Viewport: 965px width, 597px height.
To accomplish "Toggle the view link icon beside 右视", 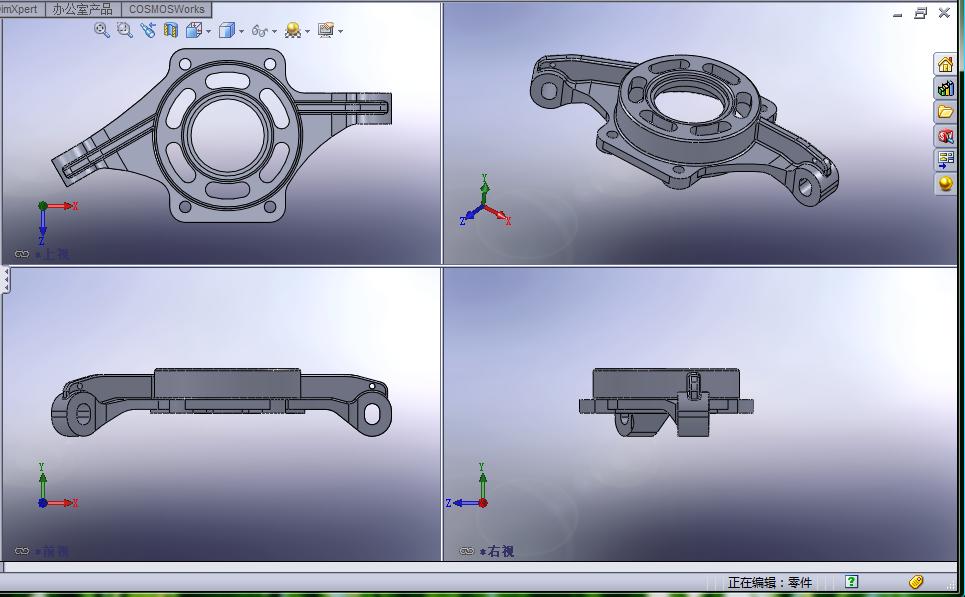I will (467, 551).
